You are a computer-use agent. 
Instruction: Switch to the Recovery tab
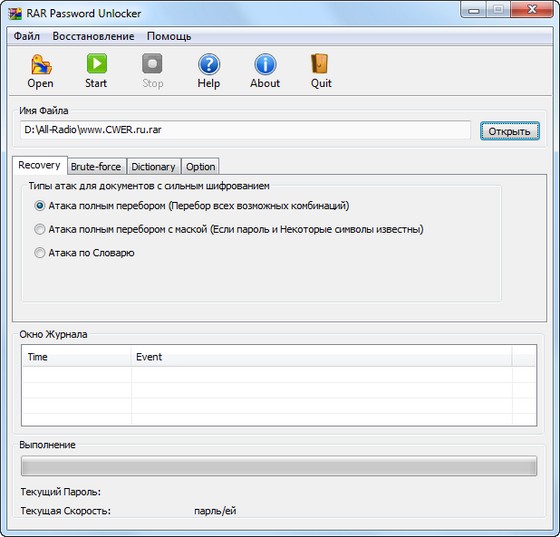click(x=39, y=165)
